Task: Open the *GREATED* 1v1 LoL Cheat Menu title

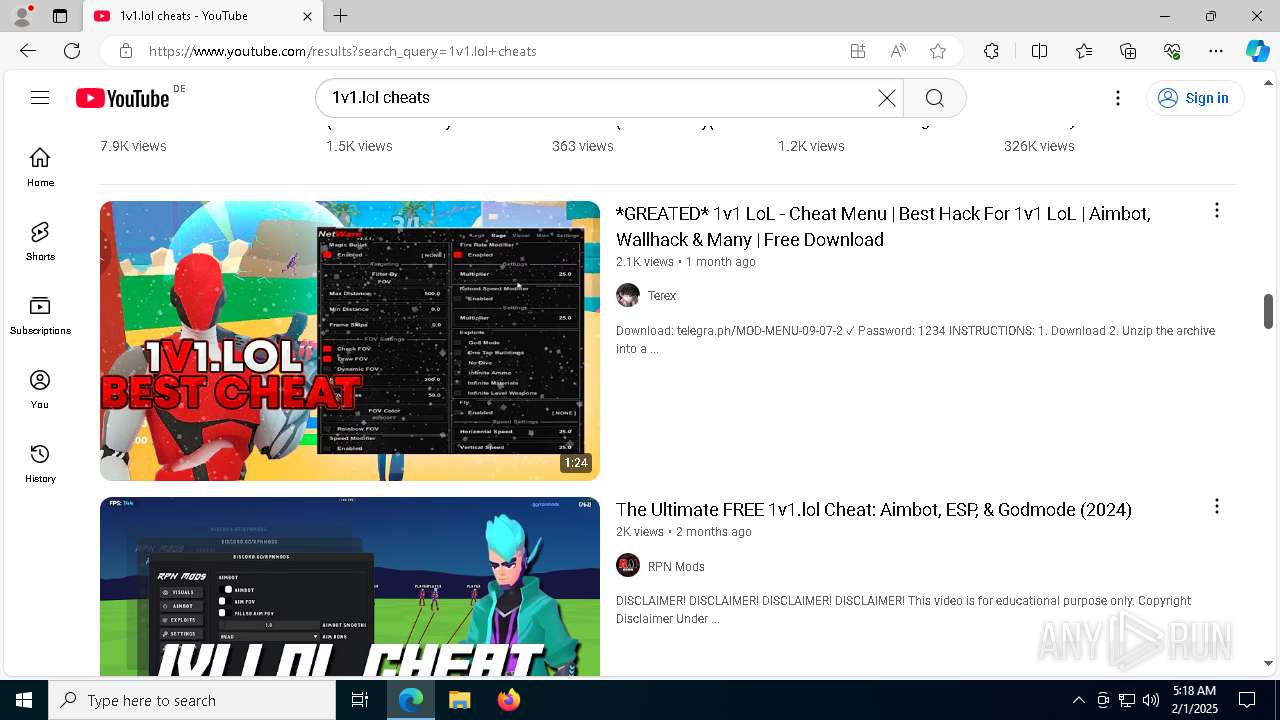Action: click(883, 226)
